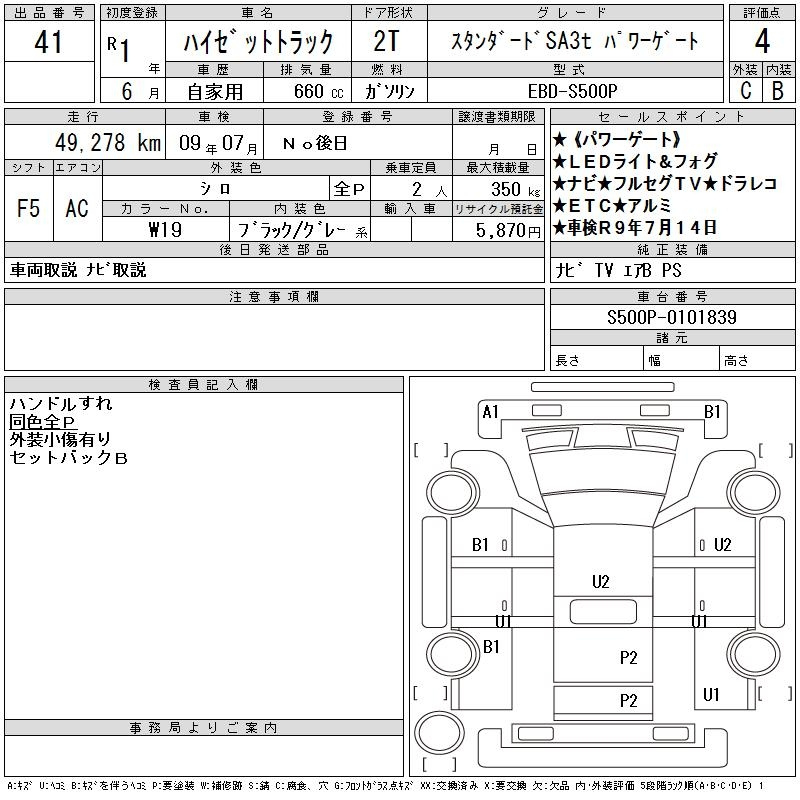The height and width of the screenshot is (800, 800).
Task: Click the interior grade B
Action: coord(778,91)
